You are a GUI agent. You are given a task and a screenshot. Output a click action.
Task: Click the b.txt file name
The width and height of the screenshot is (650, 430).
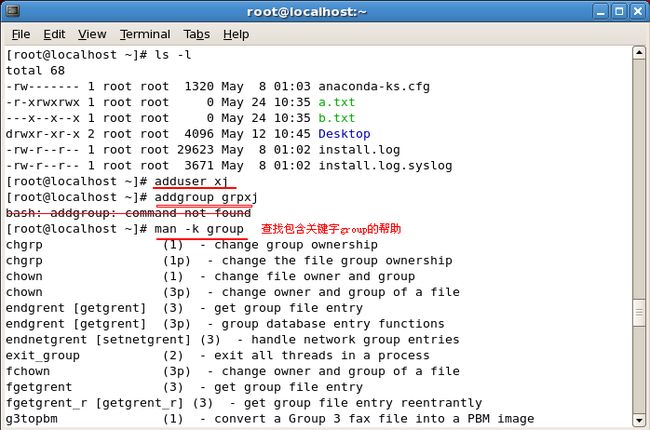tap(337, 118)
